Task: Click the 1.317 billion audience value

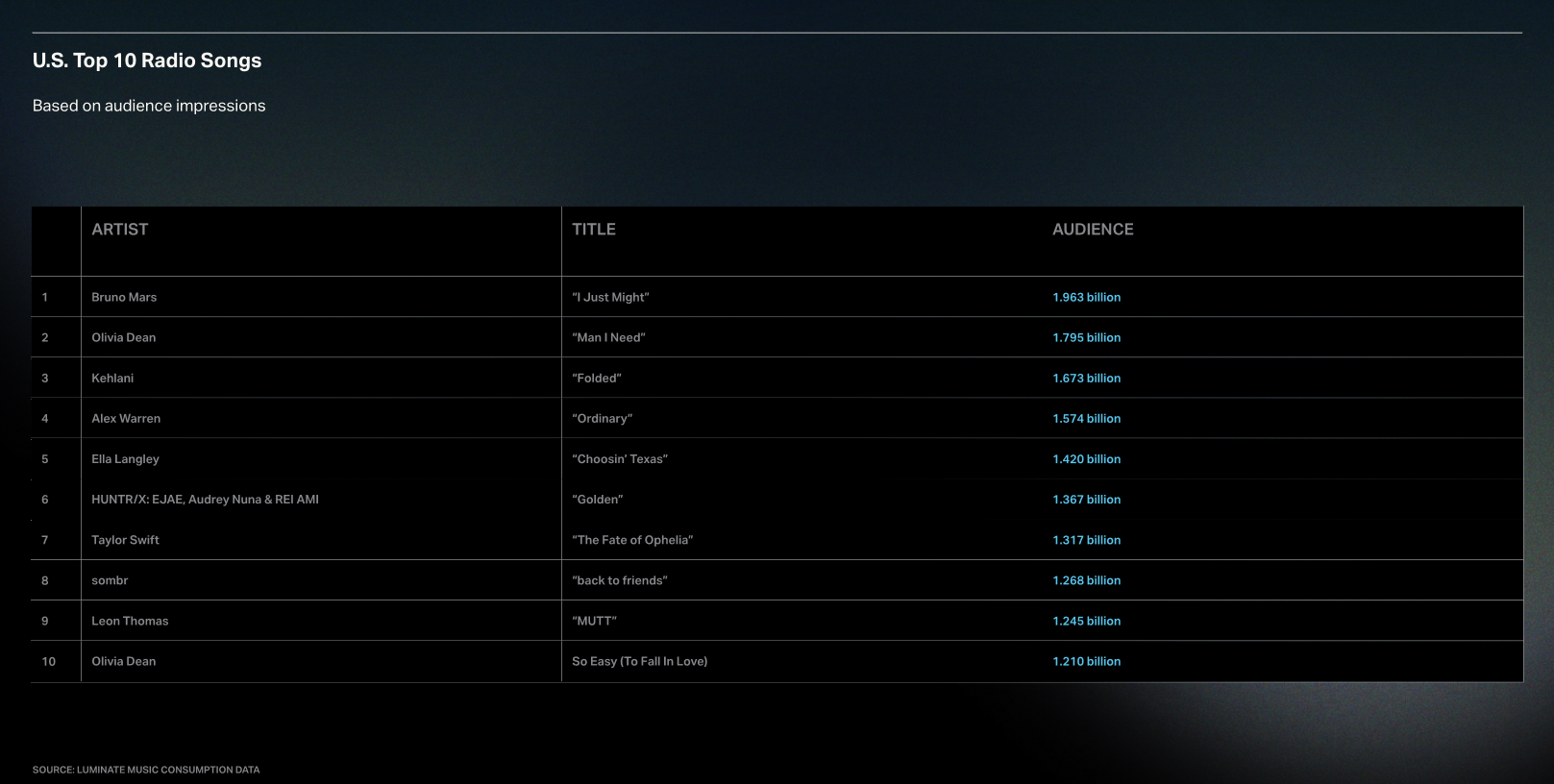Action: pos(1086,540)
